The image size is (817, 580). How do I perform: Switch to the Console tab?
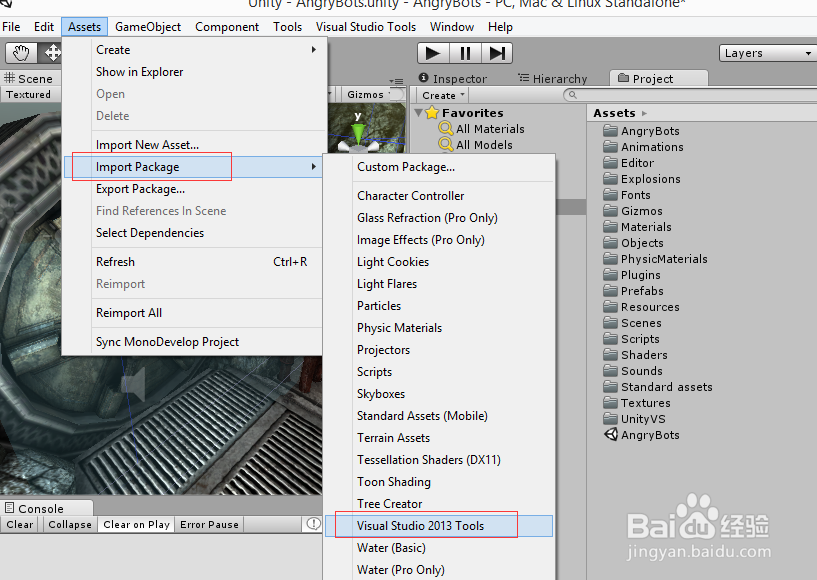[x=46, y=508]
